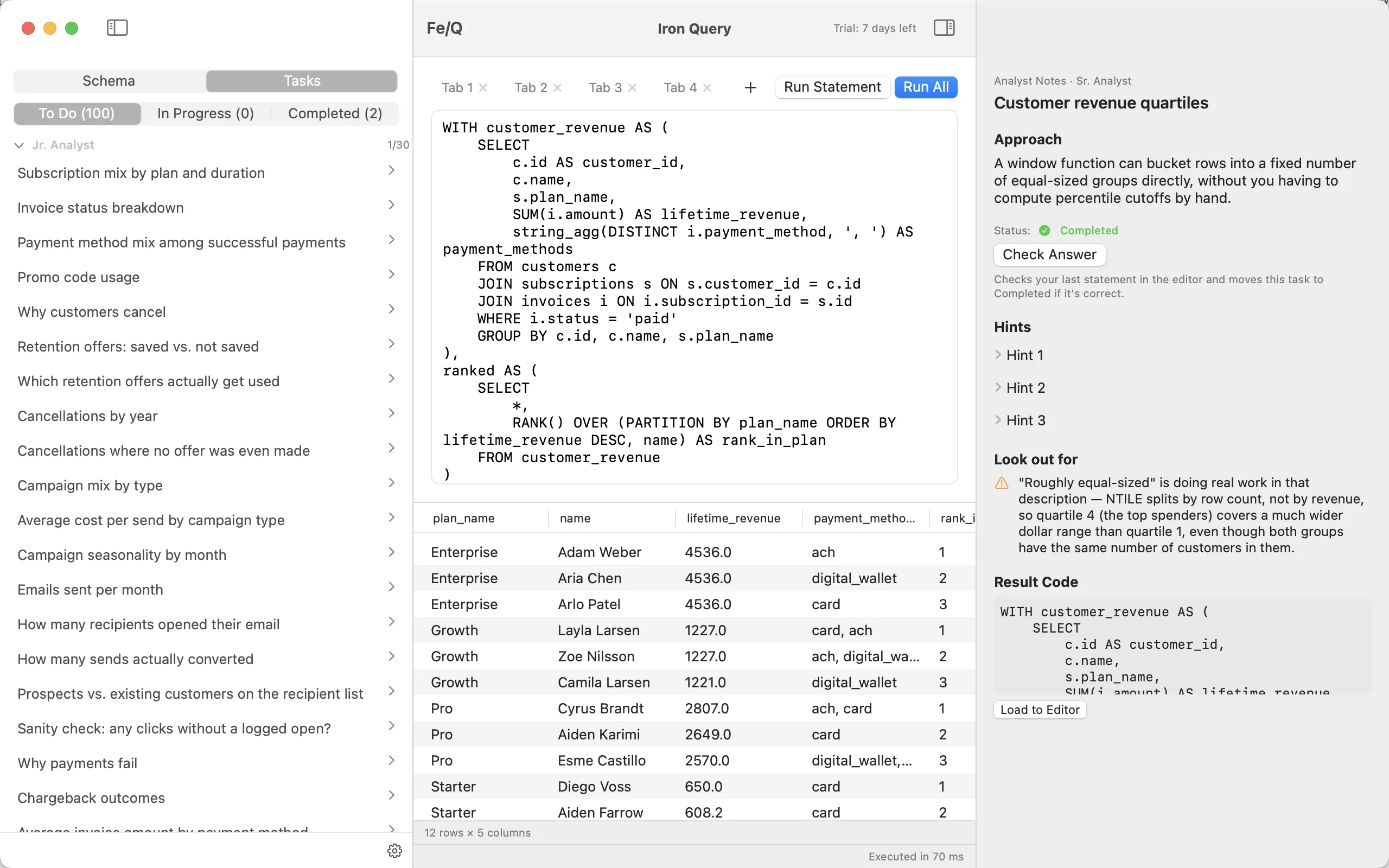Image resolution: width=1389 pixels, height=868 pixels.
Task: Open Why payments fail chevron
Action: [391, 761]
